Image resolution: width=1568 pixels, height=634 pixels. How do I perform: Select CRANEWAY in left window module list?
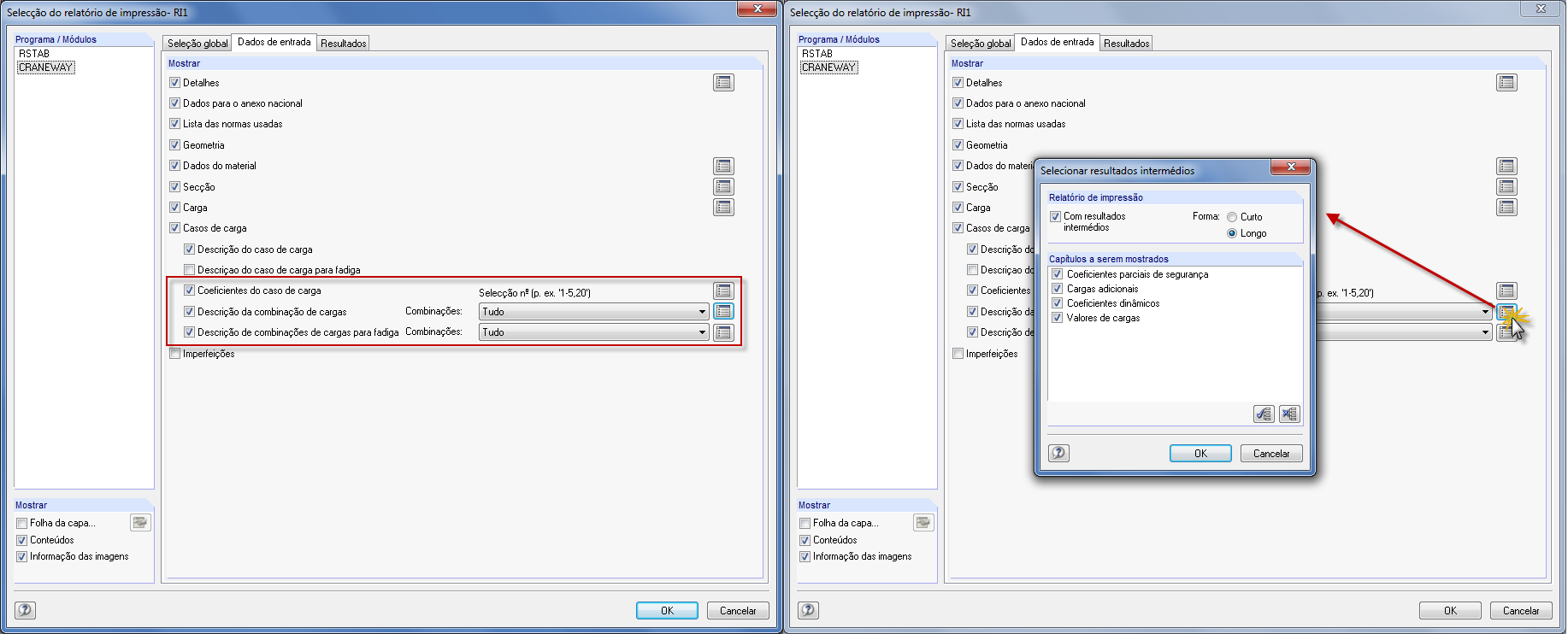click(x=46, y=68)
